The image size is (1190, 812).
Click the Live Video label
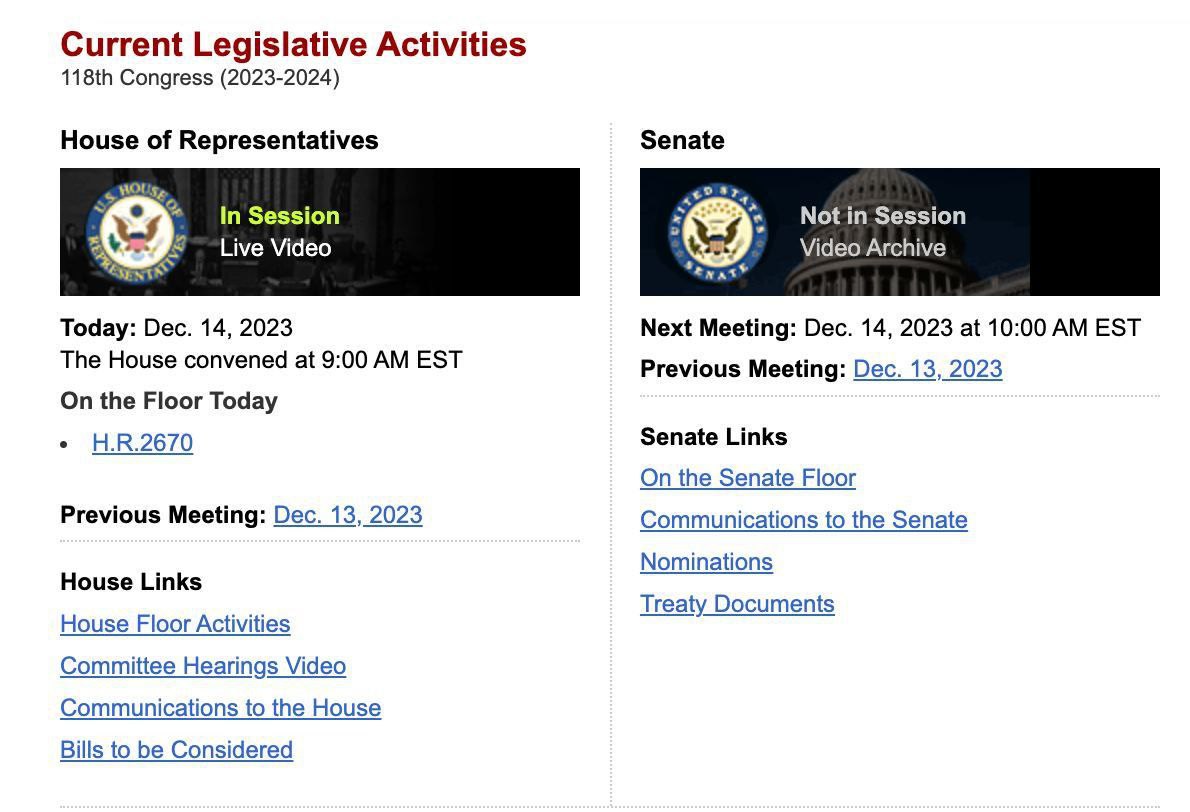(x=275, y=248)
